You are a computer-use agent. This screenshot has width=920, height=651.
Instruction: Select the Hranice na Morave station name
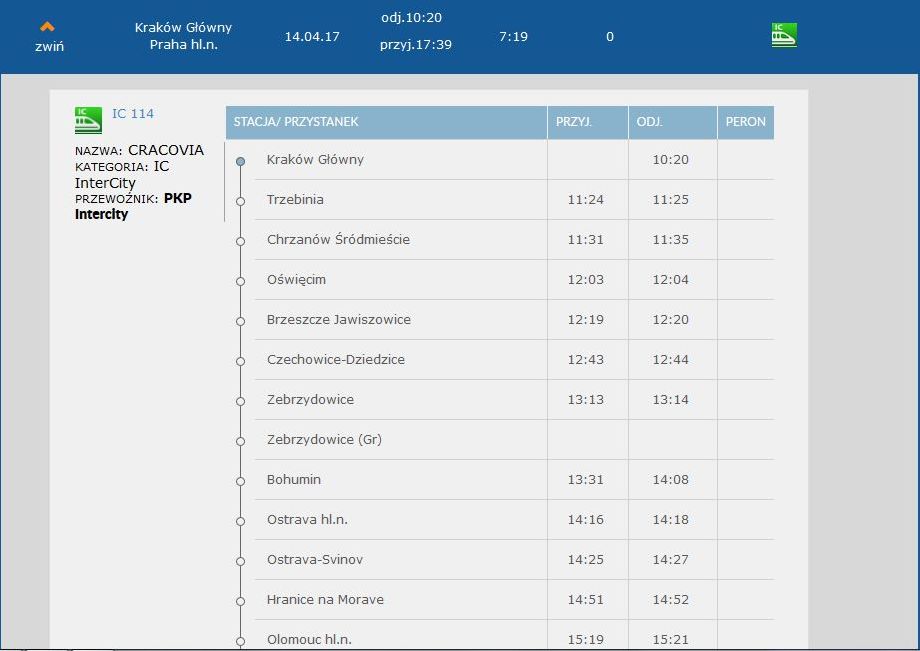click(325, 599)
